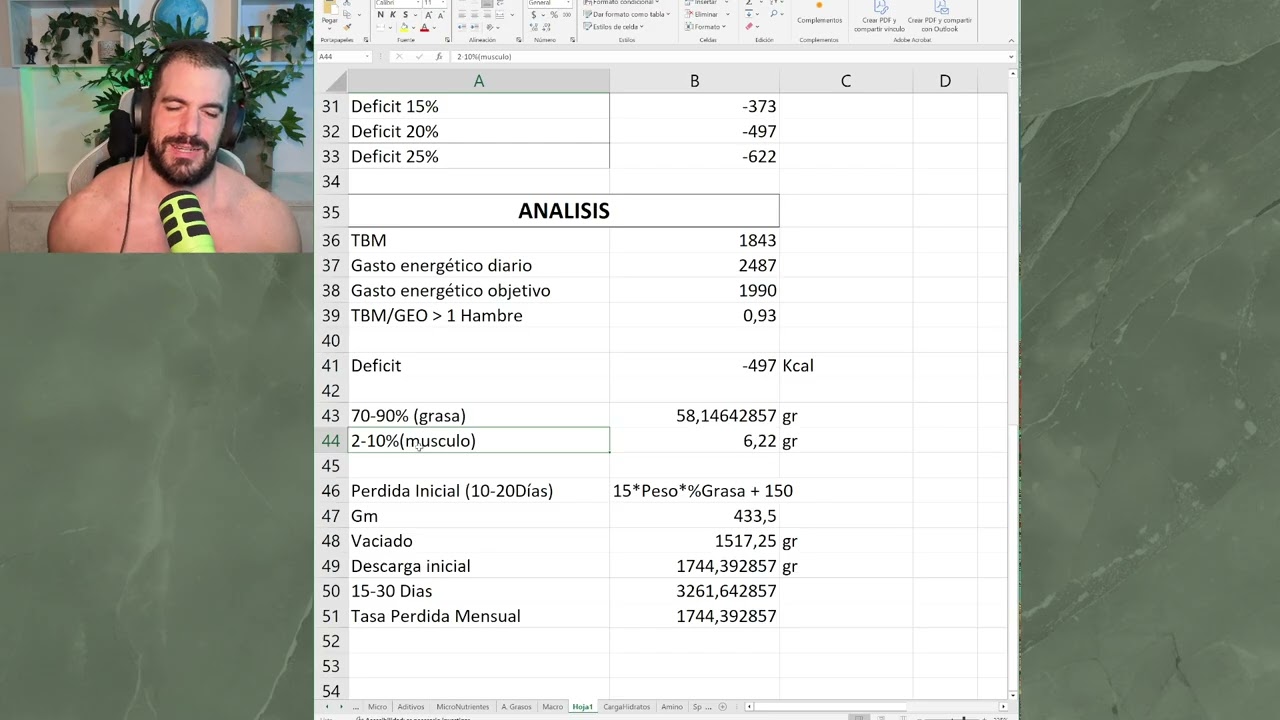Image resolution: width=1280 pixels, height=720 pixels.
Task: Click the next sheet navigation arrow
Action: [341, 707]
